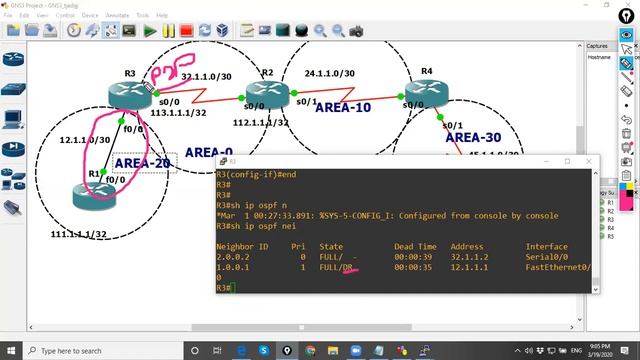Browse routers in device sidebar

pyautogui.click(x=13, y=60)
